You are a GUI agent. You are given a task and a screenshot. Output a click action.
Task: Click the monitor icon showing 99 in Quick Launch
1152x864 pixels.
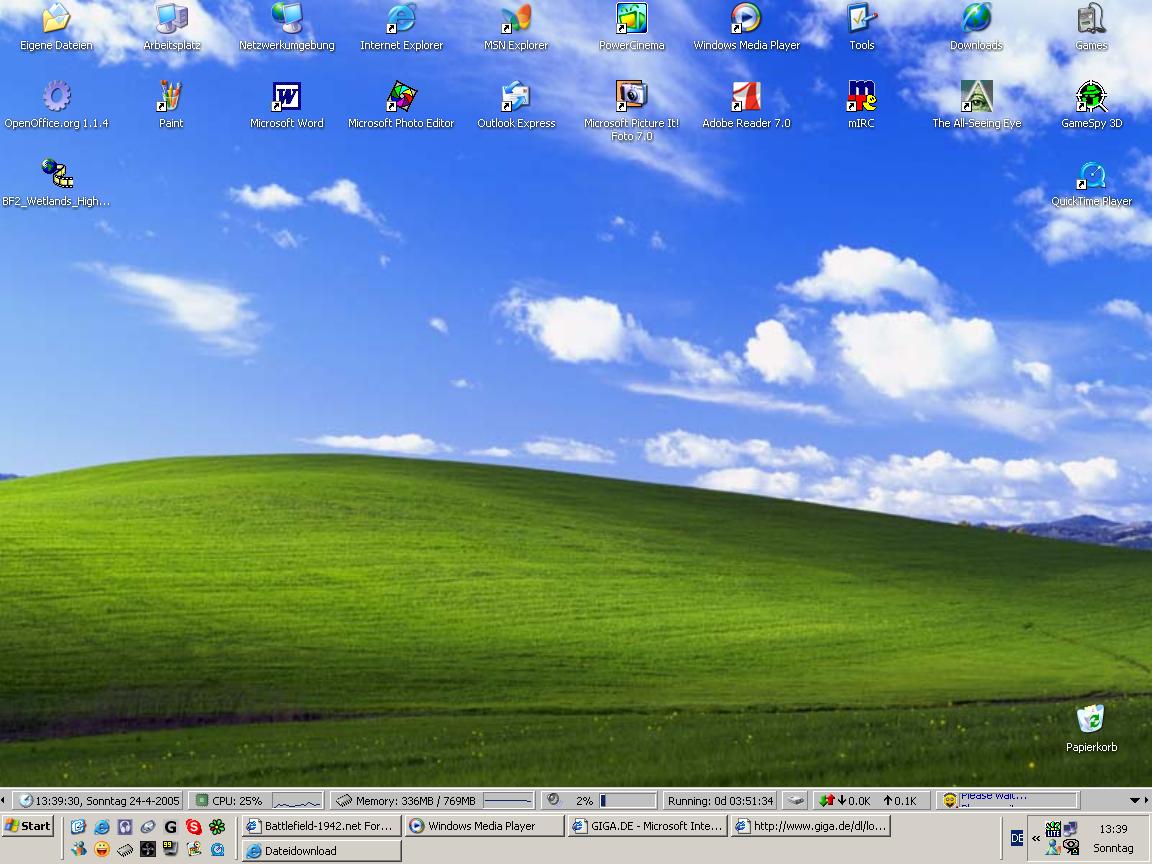(170, 849)
